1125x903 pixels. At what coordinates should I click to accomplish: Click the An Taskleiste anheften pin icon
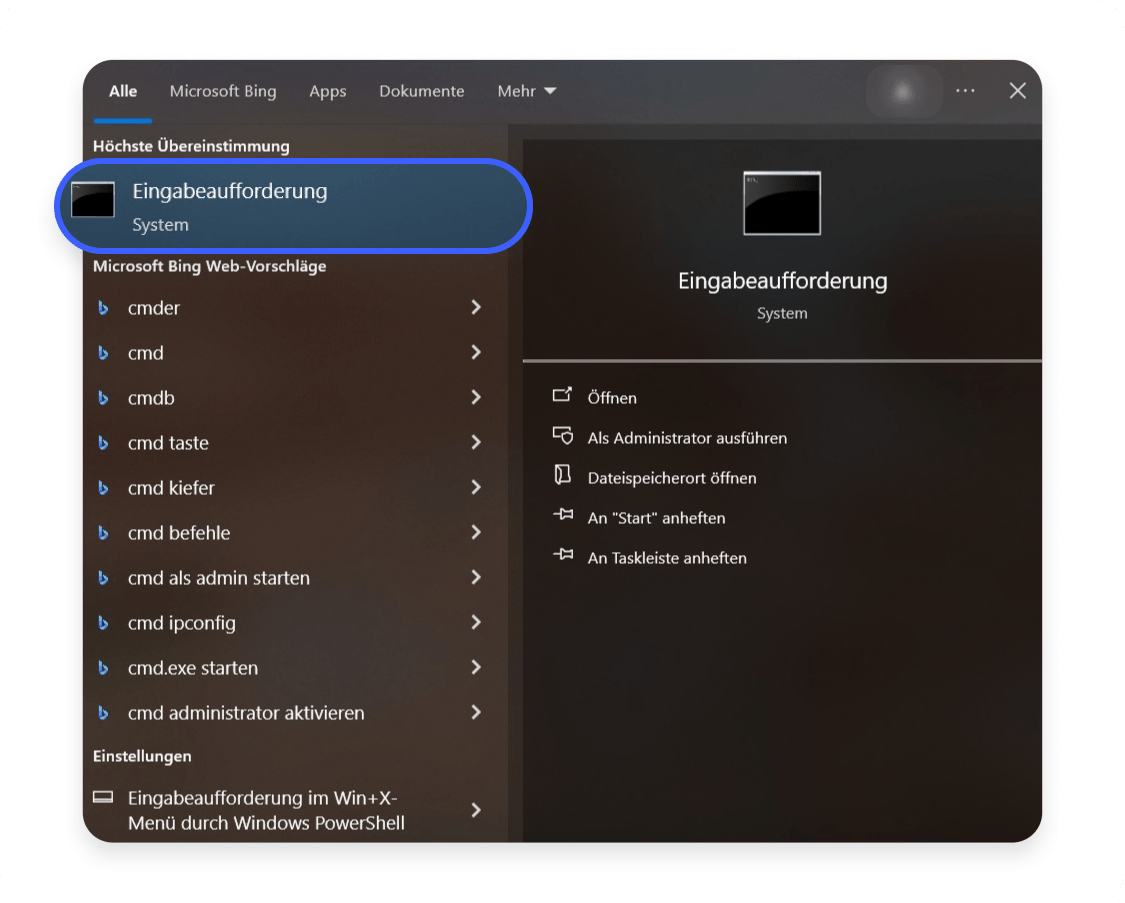[x=562, y=556]
